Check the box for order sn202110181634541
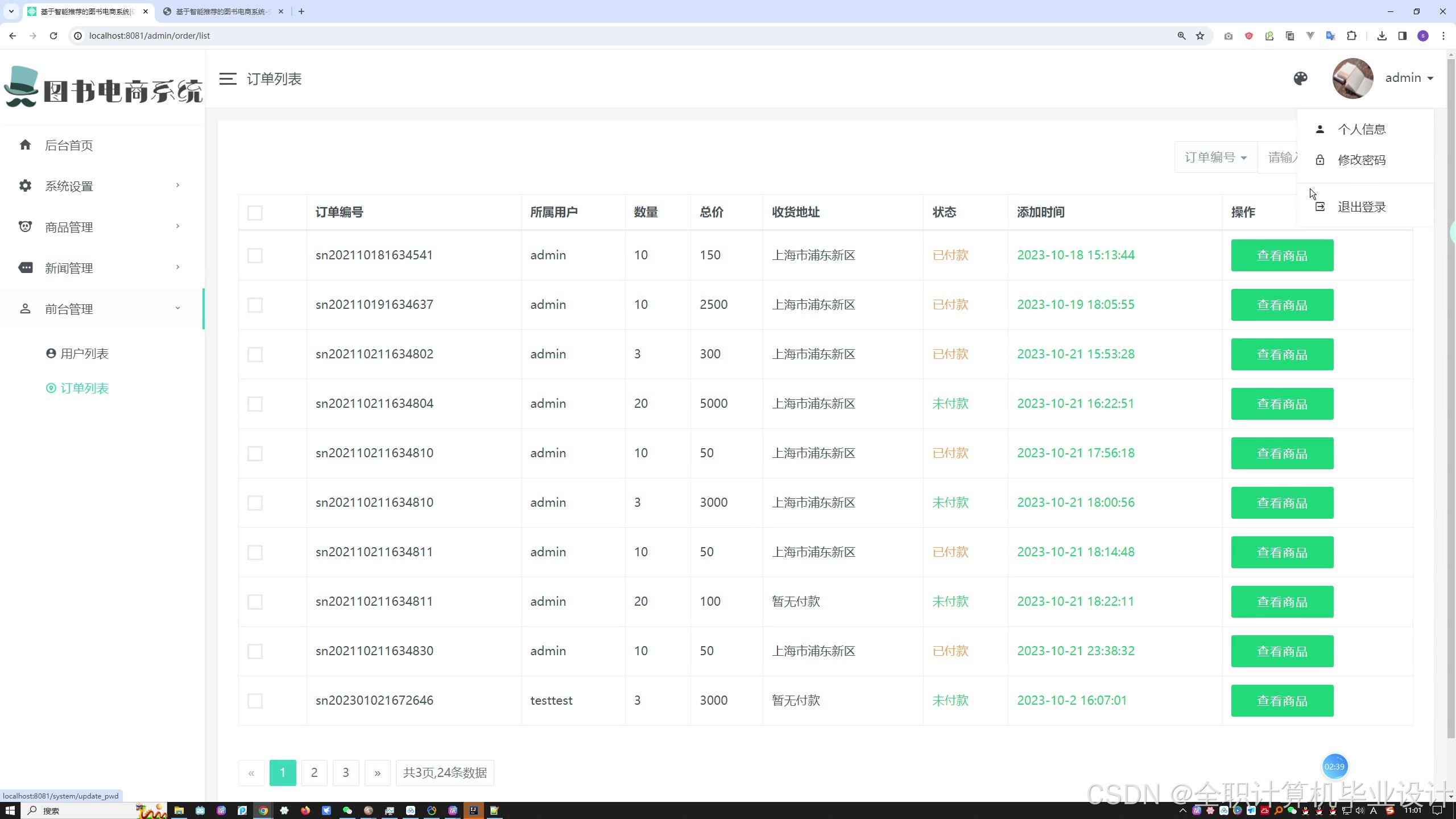 (255, 255)
